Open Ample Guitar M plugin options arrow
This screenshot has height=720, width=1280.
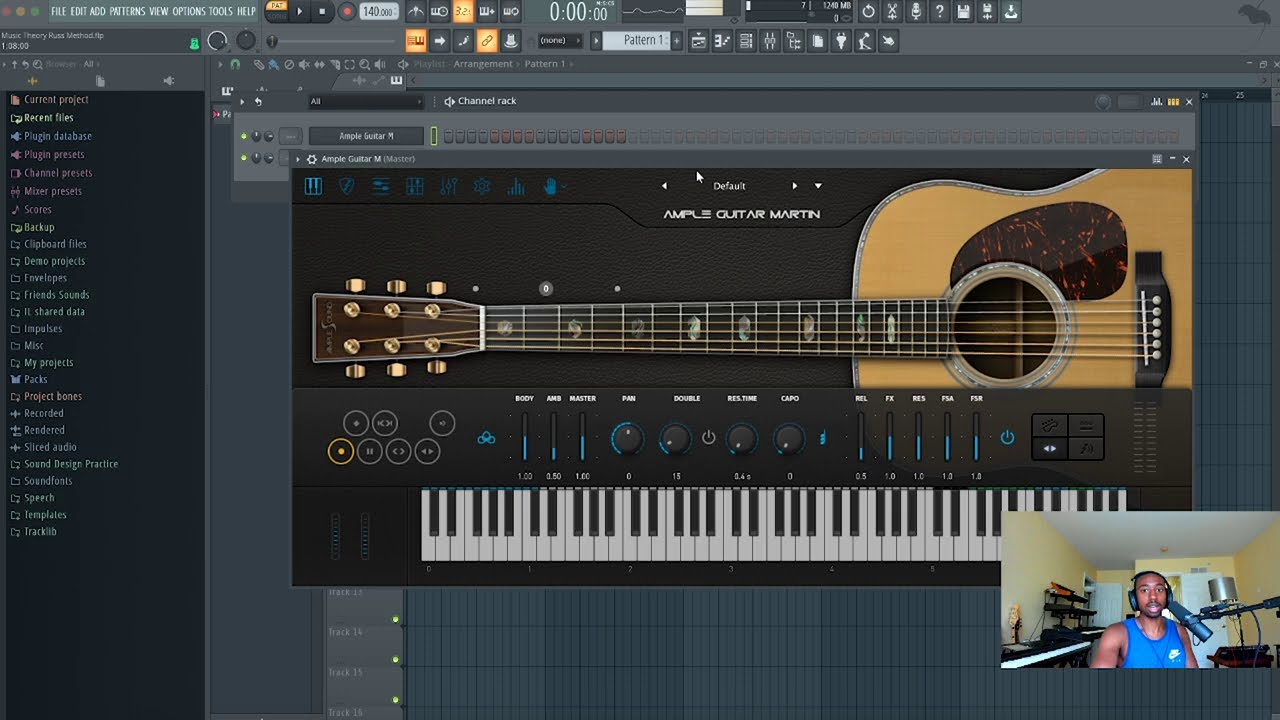[297, 159]
